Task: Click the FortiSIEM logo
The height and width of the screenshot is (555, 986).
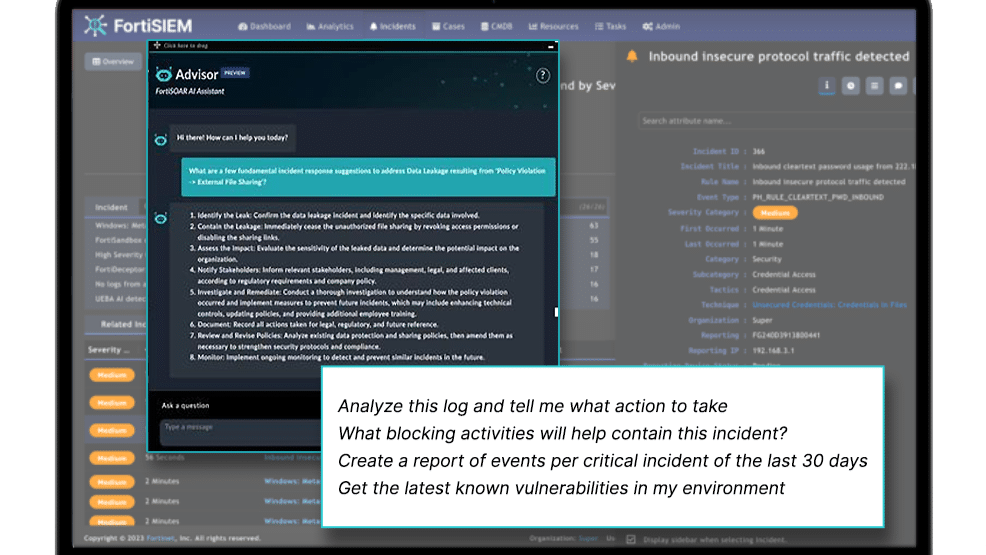Action: [138, 26]
